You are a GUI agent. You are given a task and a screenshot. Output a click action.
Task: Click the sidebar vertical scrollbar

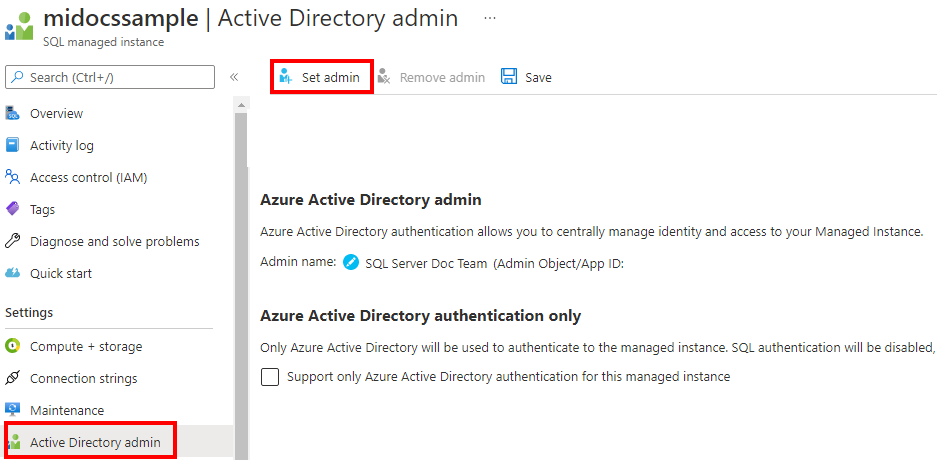pyautogui.click(x=241, y=287)
